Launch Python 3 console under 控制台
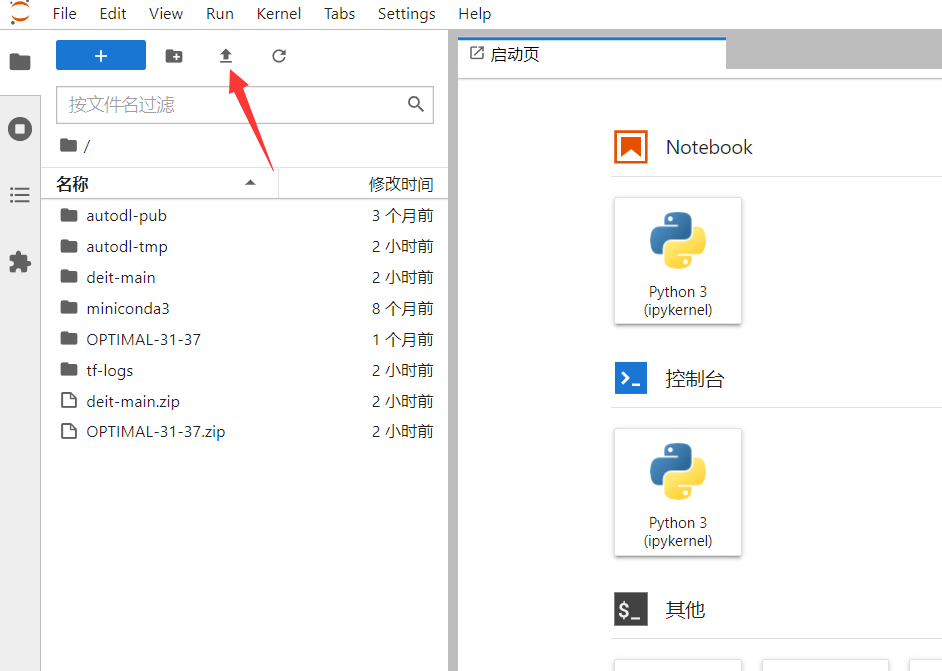942x671 pixels. (677, 491)
